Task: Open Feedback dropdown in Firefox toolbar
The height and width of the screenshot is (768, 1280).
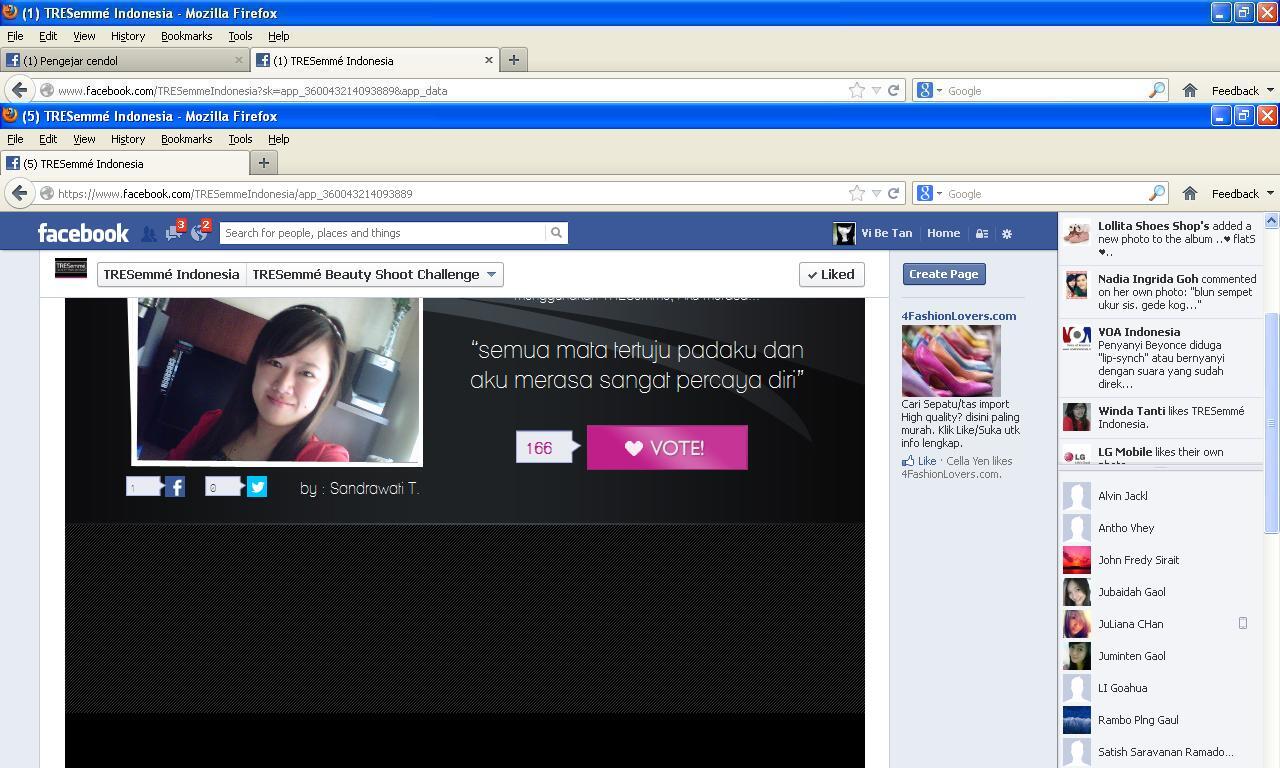Action: click(1242, 194)
